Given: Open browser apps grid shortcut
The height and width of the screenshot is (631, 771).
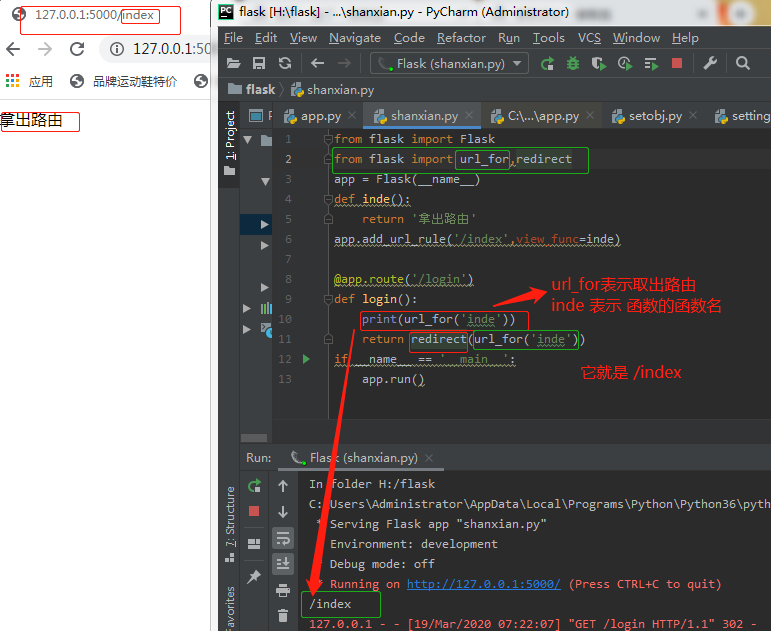Looking at the screenshot, I should click(x=12, y=81).
